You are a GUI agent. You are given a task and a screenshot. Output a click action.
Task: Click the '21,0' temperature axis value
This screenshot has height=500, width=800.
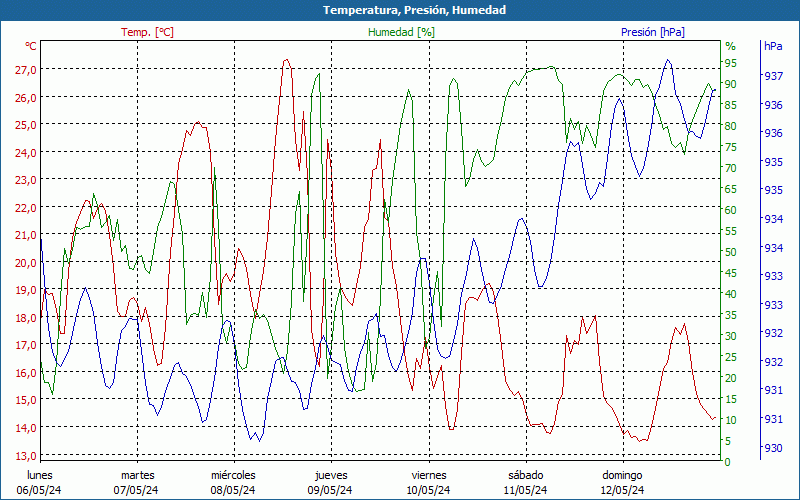26,235
